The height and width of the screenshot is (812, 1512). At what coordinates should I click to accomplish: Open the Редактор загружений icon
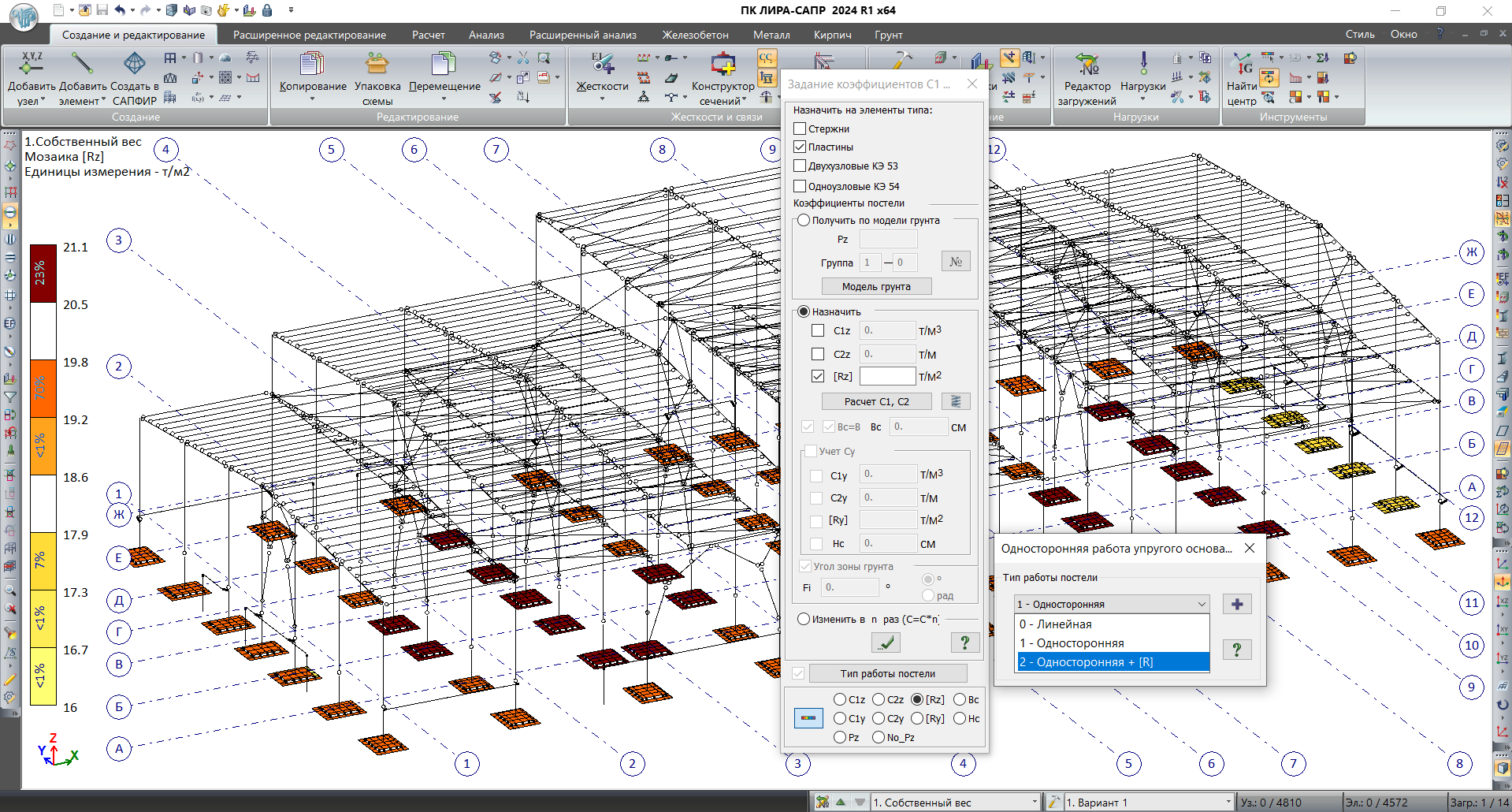pos(1087,65)
